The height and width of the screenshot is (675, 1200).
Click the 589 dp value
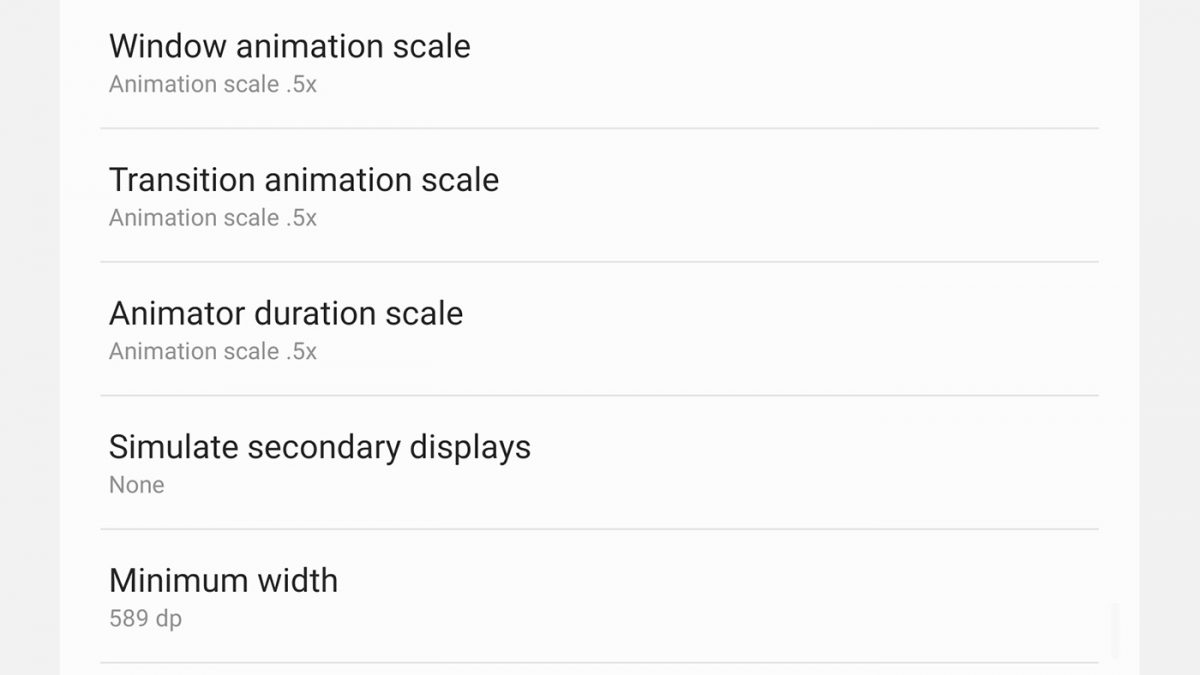(x=145, y=619)
